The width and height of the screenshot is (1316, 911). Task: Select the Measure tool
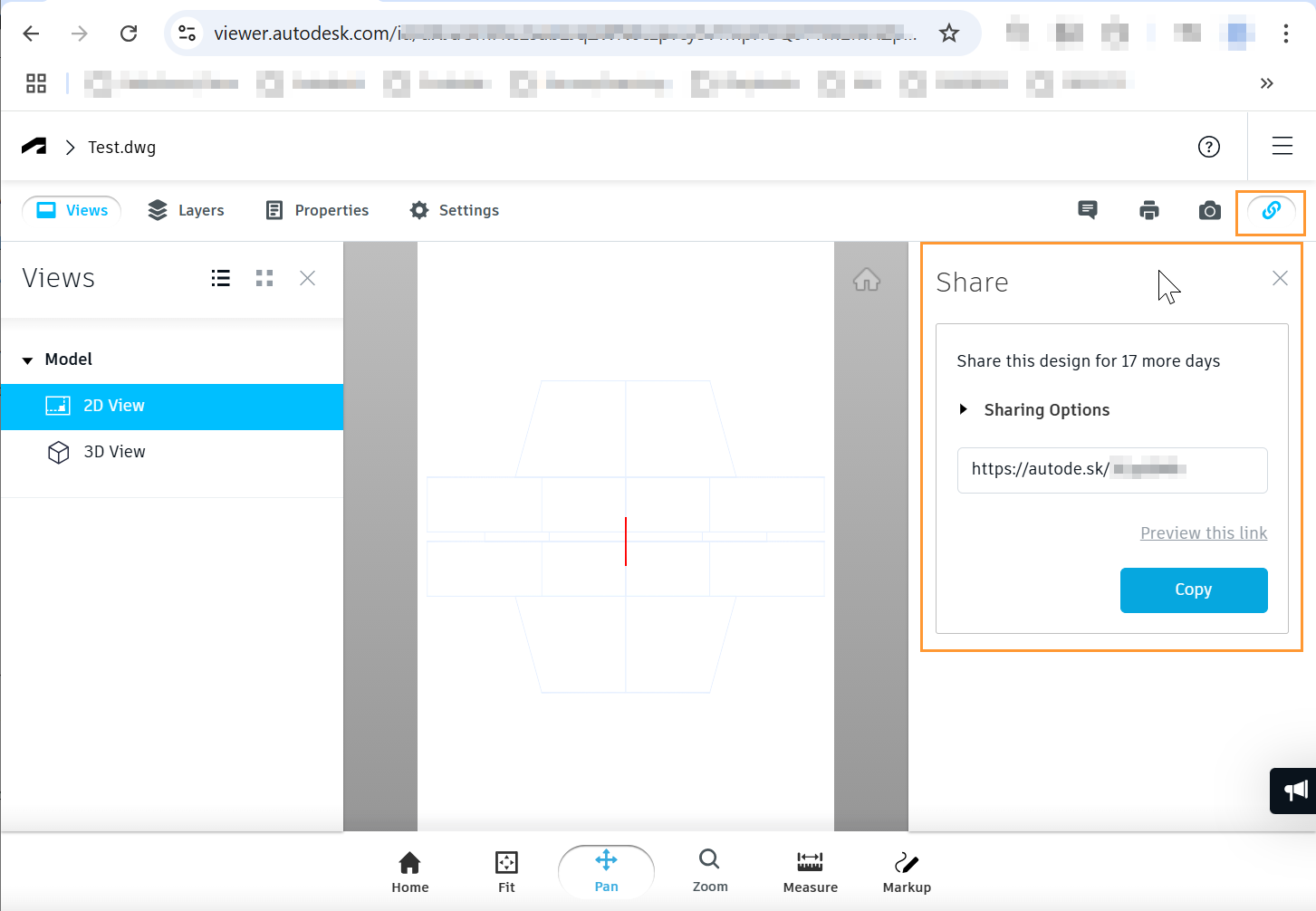click(810, 871)
